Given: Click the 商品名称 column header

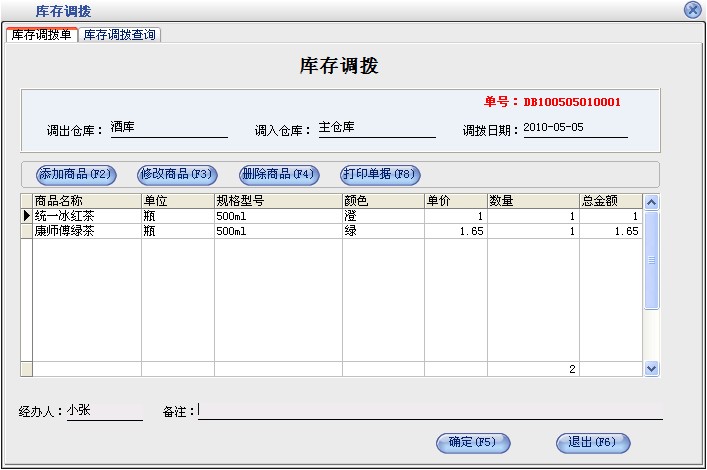Looking at the screenshot, I should click(x=86, y=201).
